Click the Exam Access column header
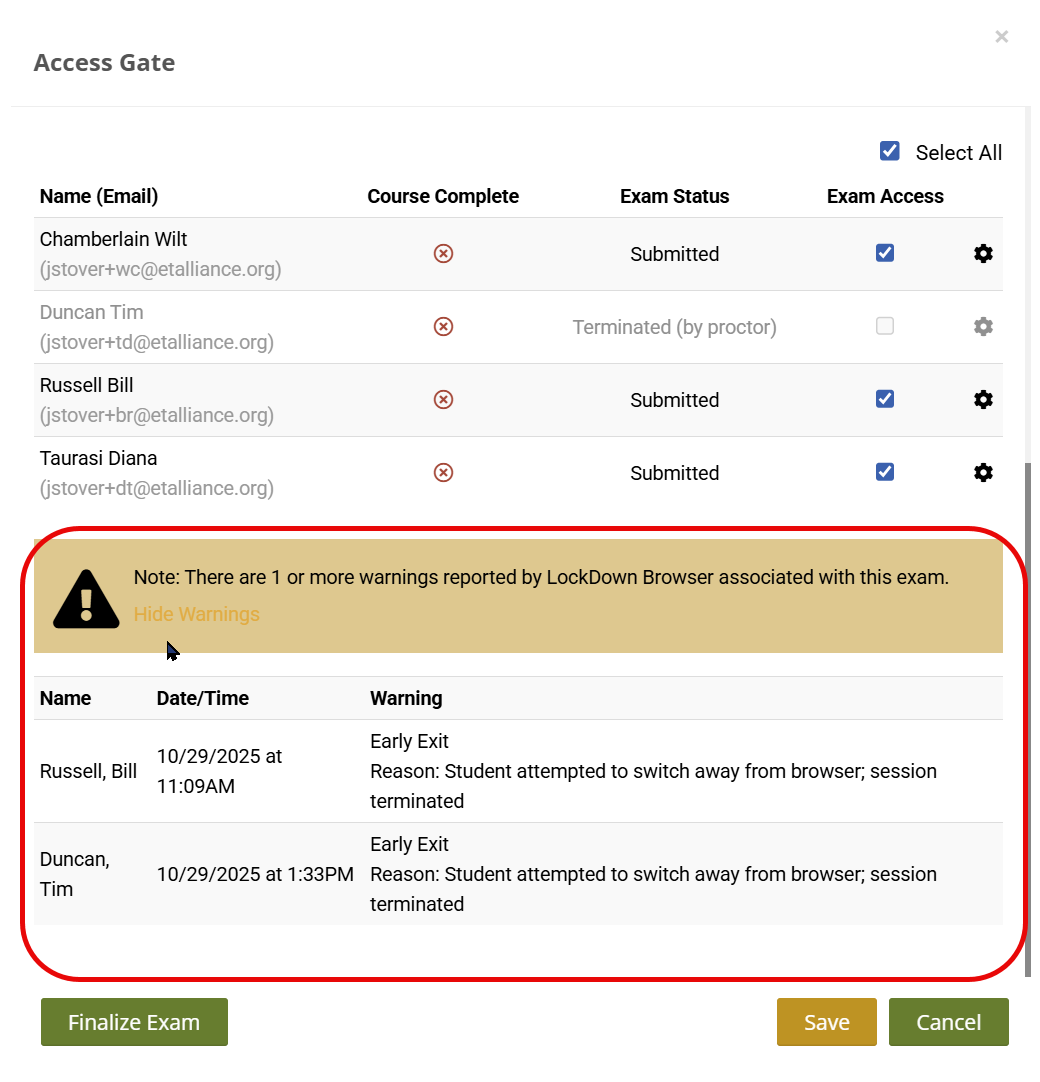This screenshot has width=1040, height=1082. [885, 196]
